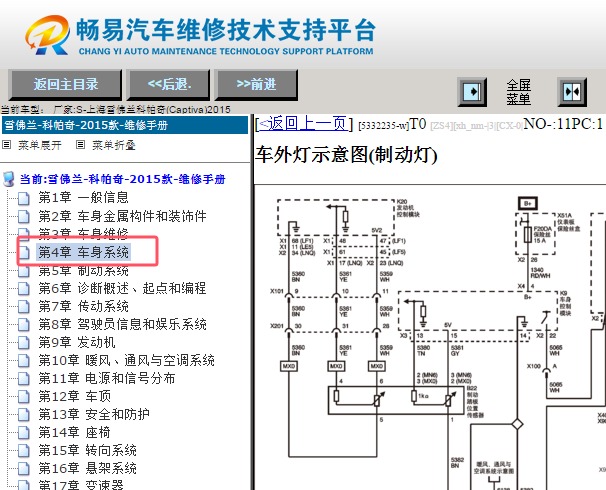Open 第10章 暖风、通风与空调系统

[126, 361]
